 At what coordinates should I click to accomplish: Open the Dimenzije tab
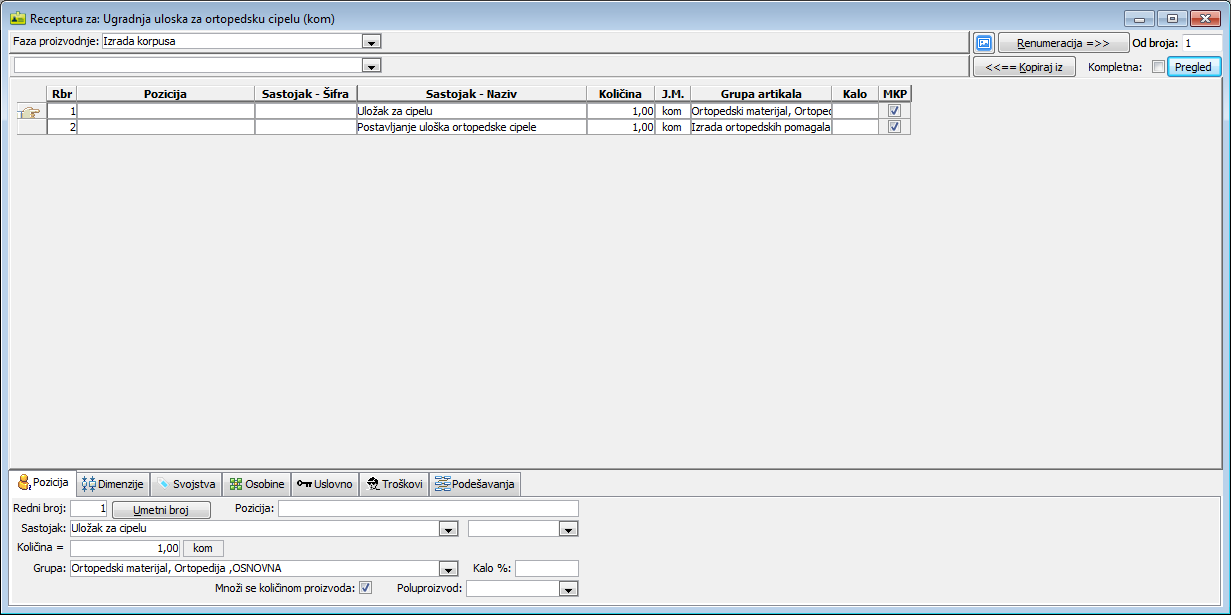[114, 484]
